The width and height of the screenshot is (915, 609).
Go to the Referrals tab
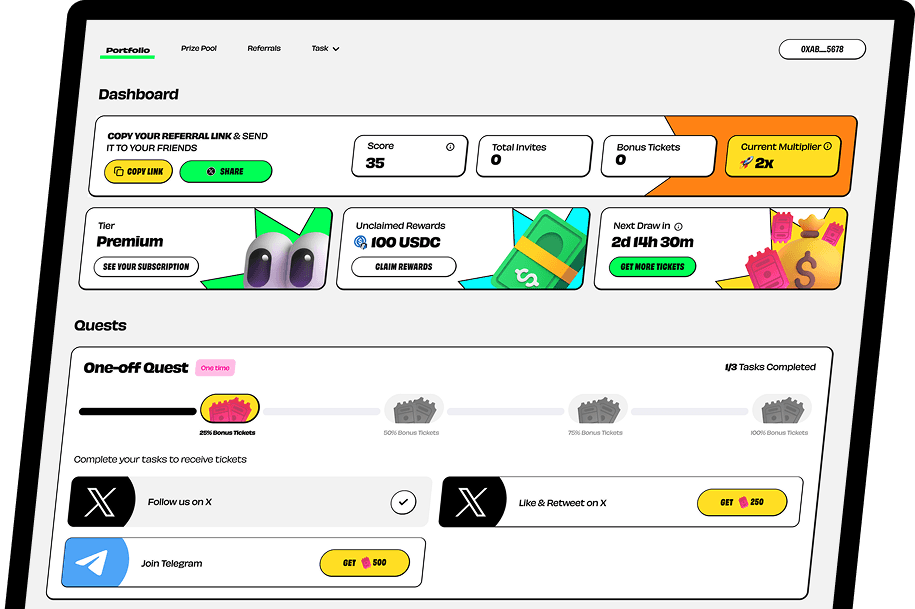click(264, 48)
